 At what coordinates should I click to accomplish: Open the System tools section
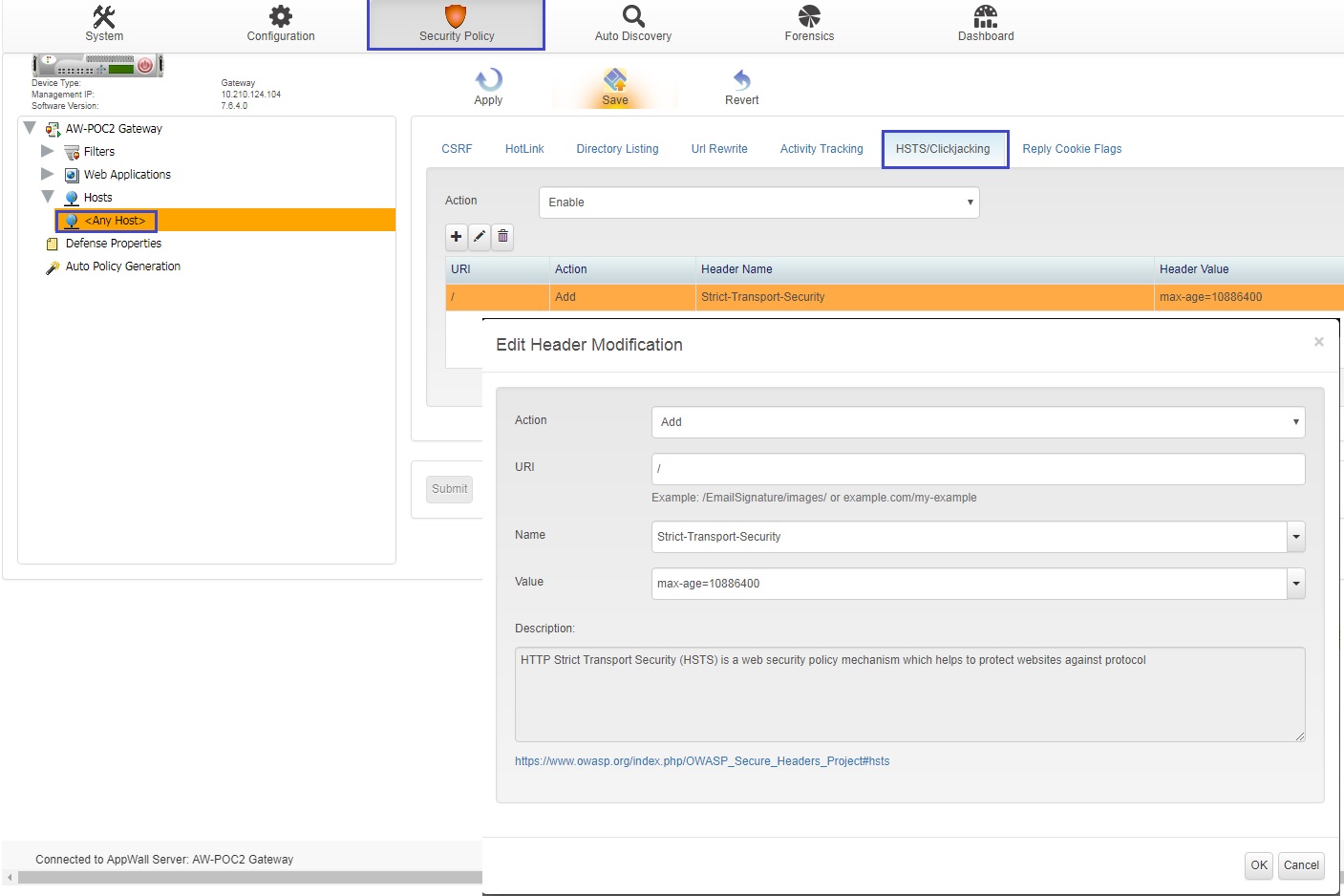point(104,24)
